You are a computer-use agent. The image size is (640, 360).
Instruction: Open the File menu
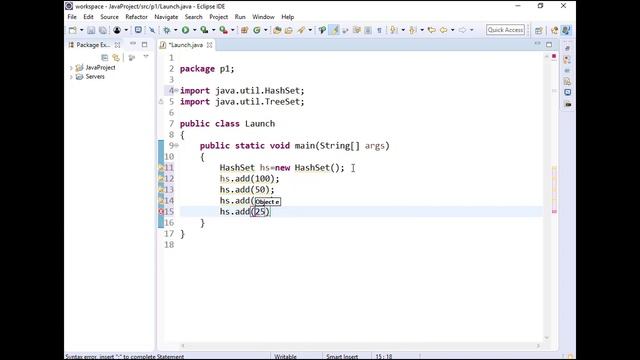(x=72, y=17)
